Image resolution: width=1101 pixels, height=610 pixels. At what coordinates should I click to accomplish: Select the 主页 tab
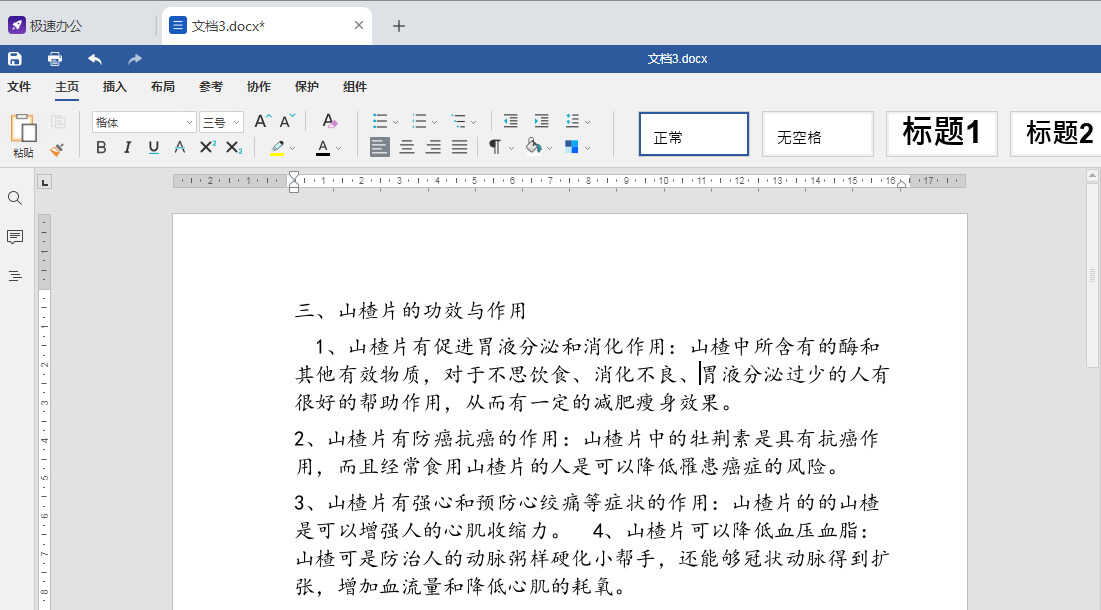67,86
